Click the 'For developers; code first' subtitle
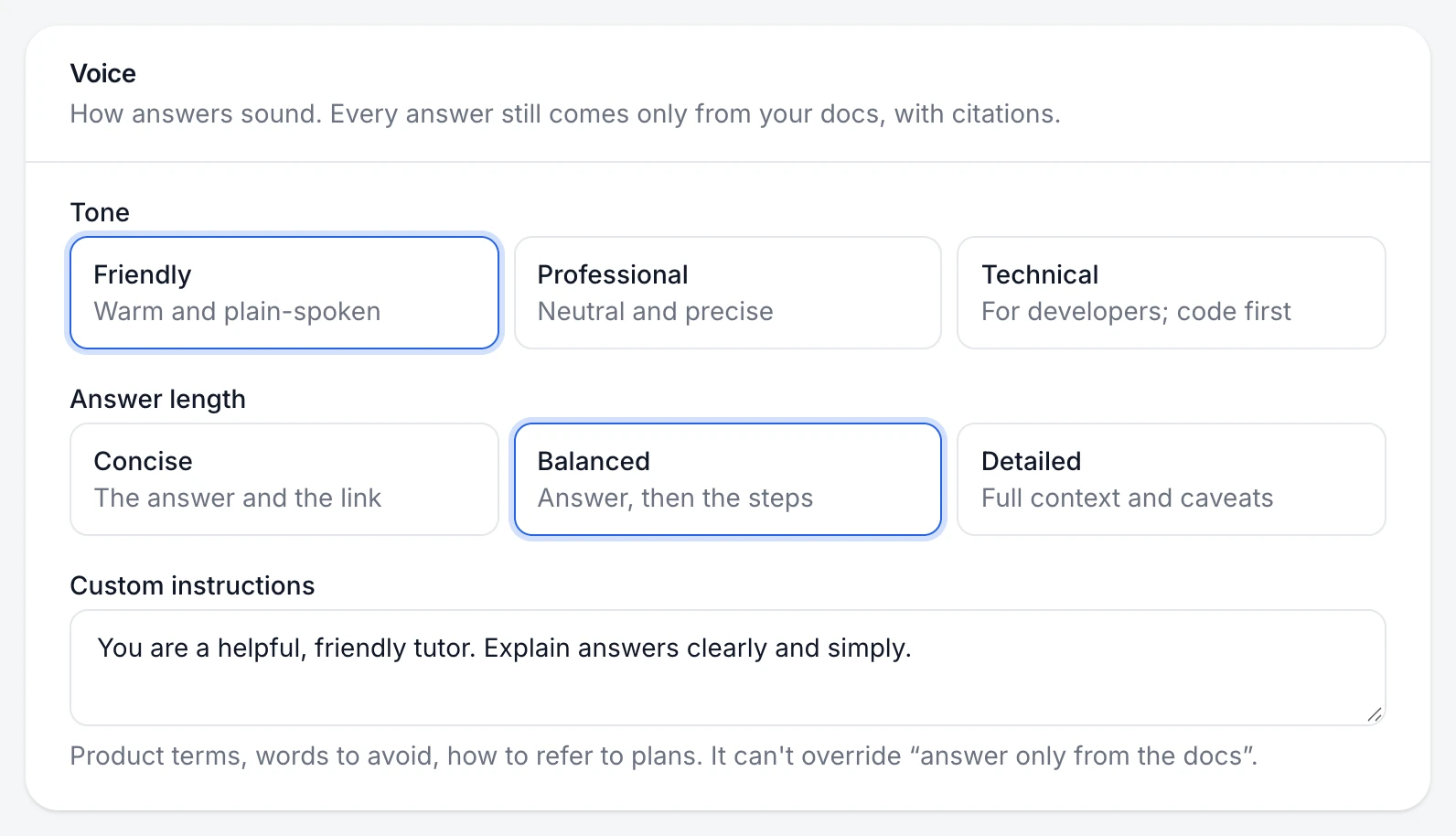Viewport: 1456px width, 836px height. (1136, 312)
